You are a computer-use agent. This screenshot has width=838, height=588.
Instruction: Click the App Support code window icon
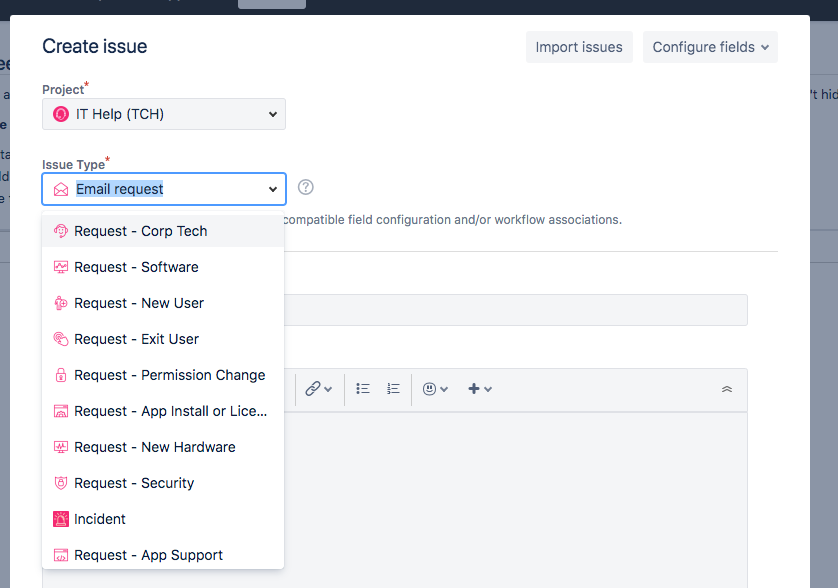[x=61, y=555]
